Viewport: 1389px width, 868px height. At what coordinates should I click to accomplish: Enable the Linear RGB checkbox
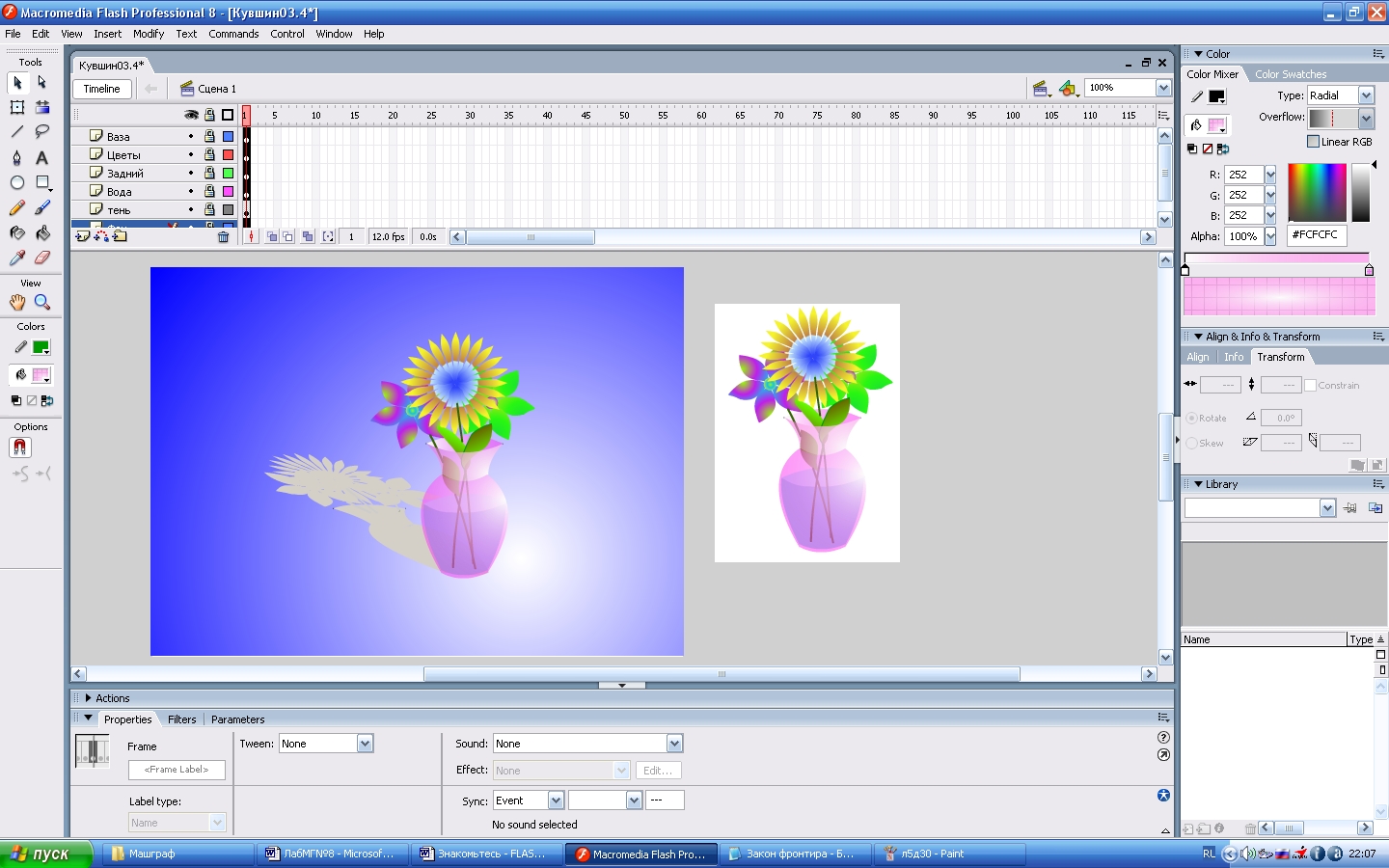click(1313, 142)
